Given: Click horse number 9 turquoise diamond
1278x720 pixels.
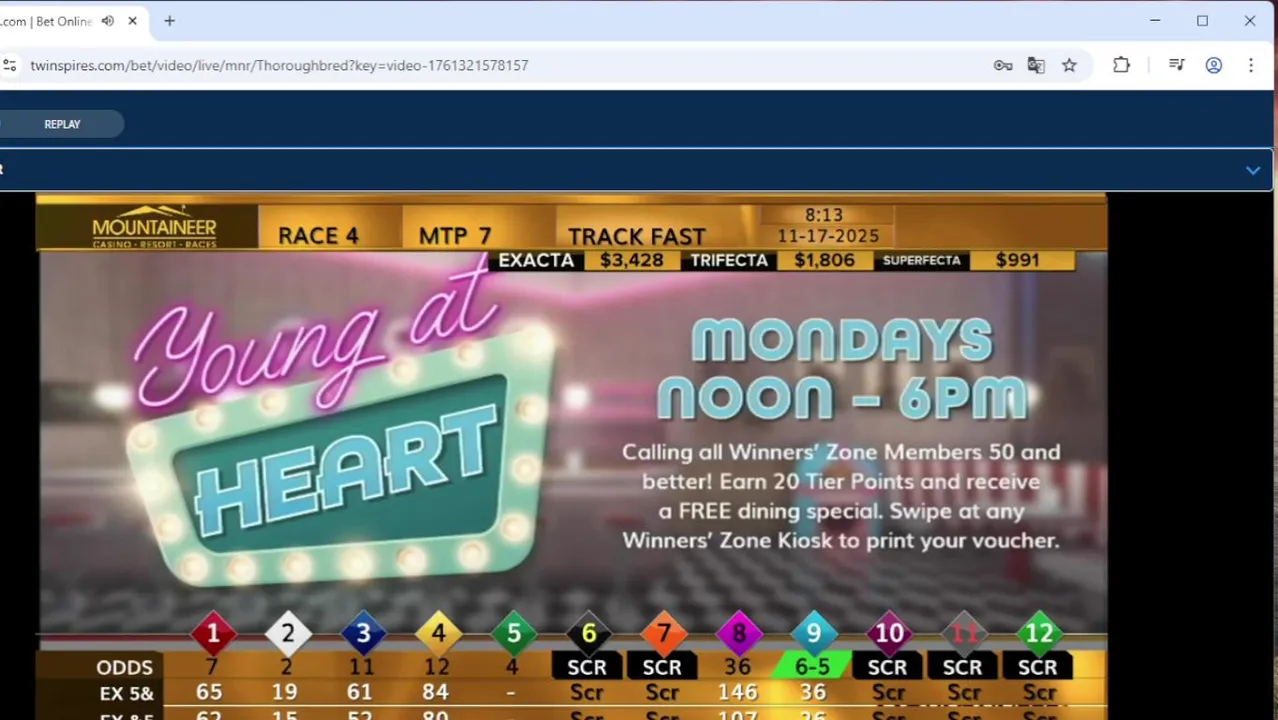Looking at the screenshot, I should [x=813, y=633].
